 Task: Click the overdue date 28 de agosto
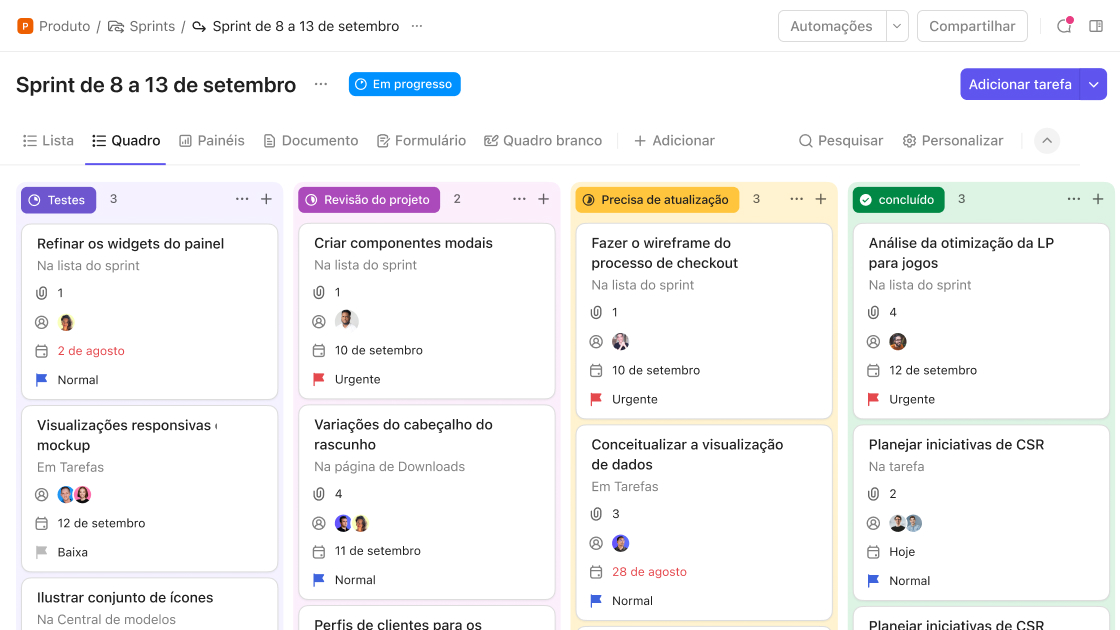pyautogui.click(x=649, y=571)
